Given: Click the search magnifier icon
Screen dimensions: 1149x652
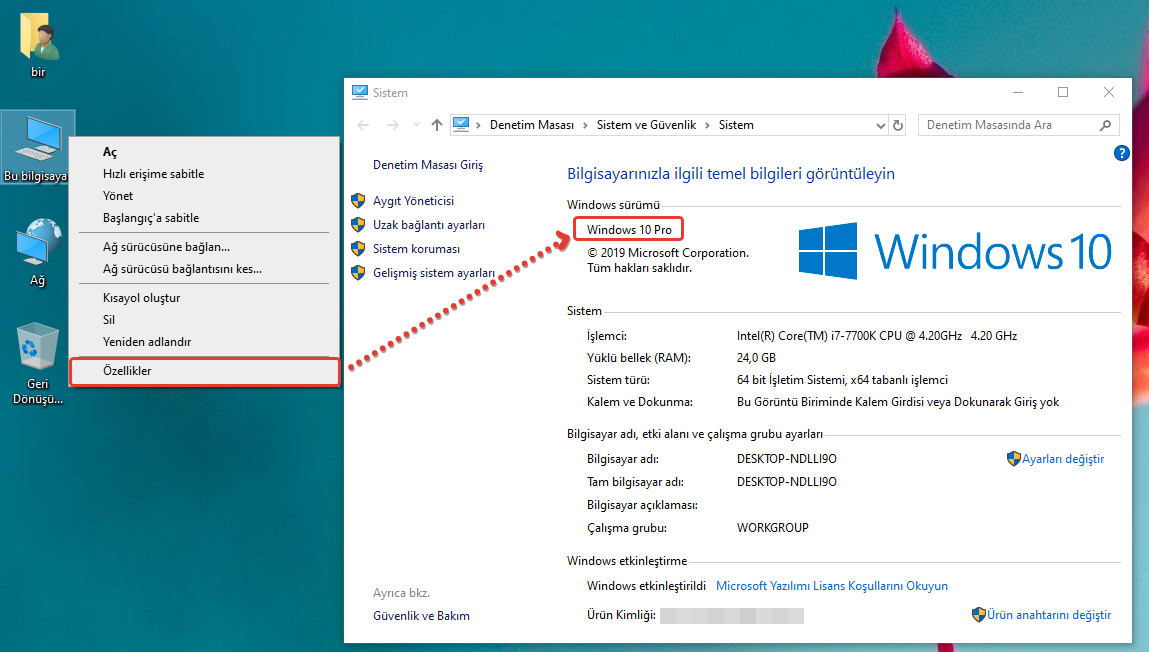Looking at the screenshot, I should click(1105, 125).
